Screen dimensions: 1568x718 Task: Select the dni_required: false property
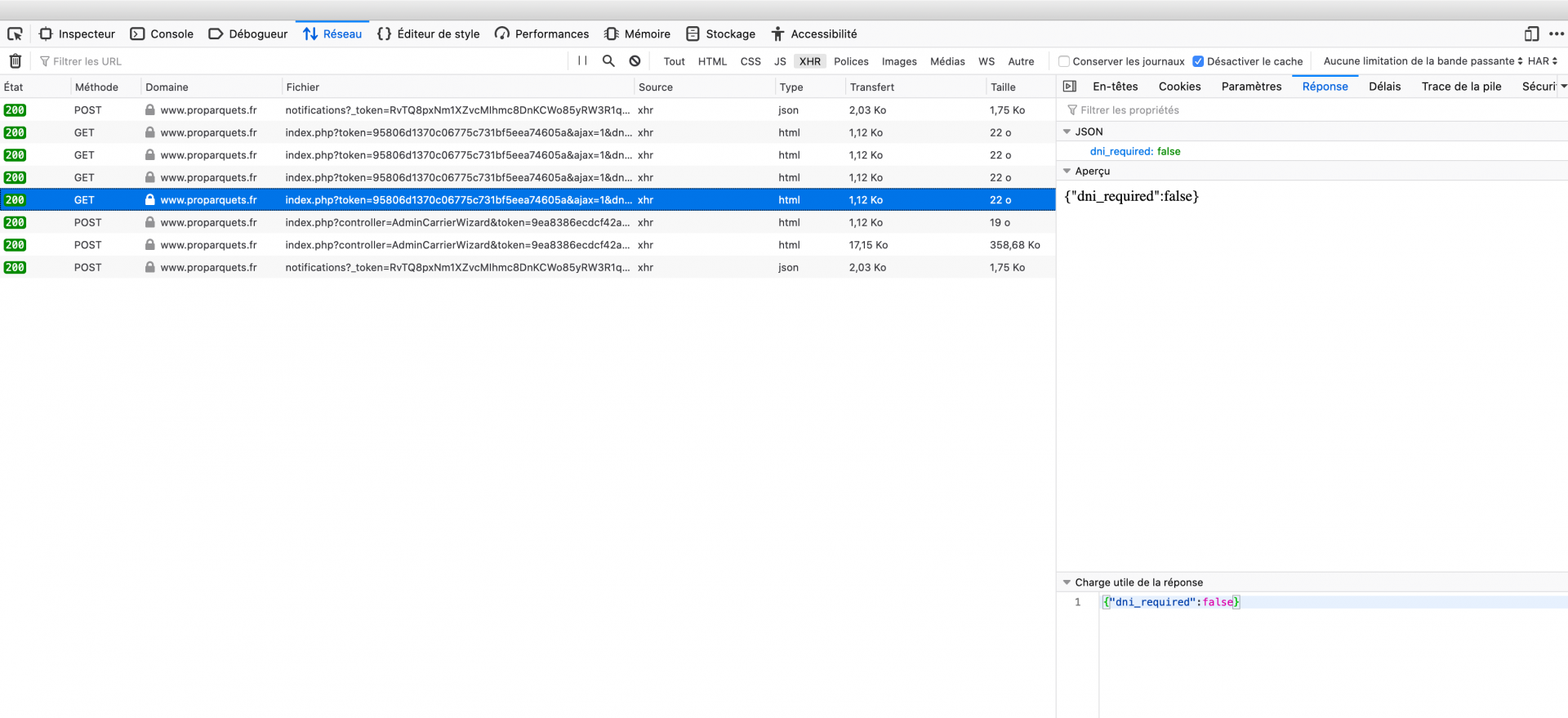coord(1135,151)
